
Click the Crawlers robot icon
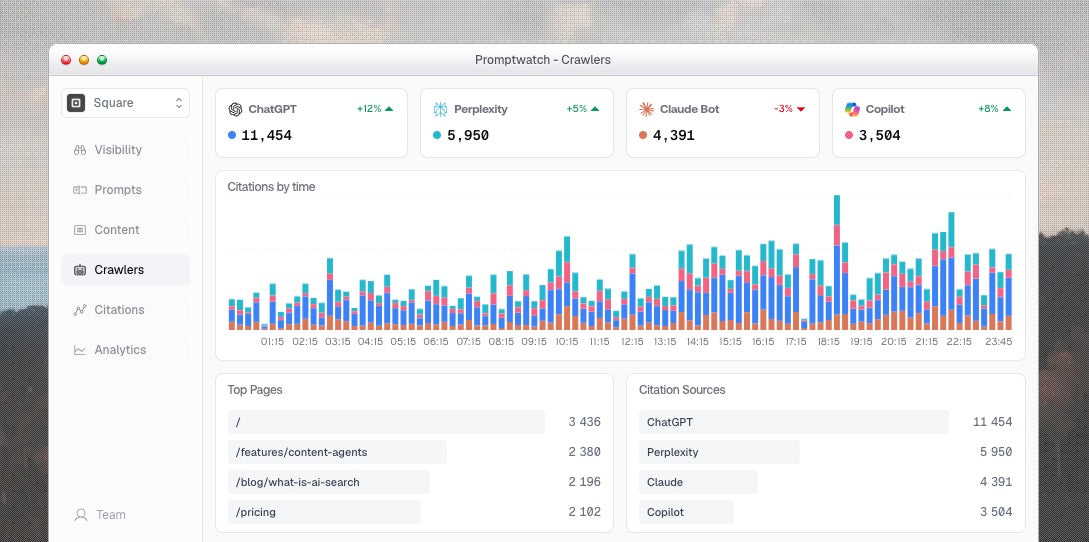click(80, 270)
